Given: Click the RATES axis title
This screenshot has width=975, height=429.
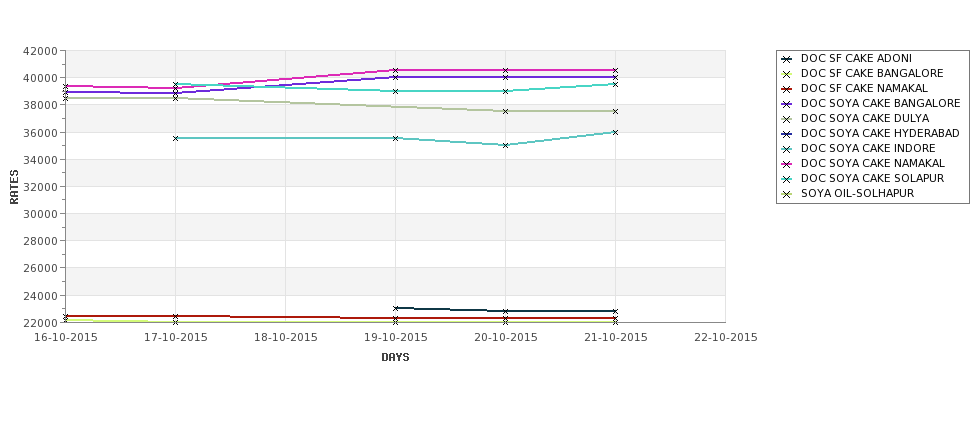Looking at the screenshot, I should point(14,187).
